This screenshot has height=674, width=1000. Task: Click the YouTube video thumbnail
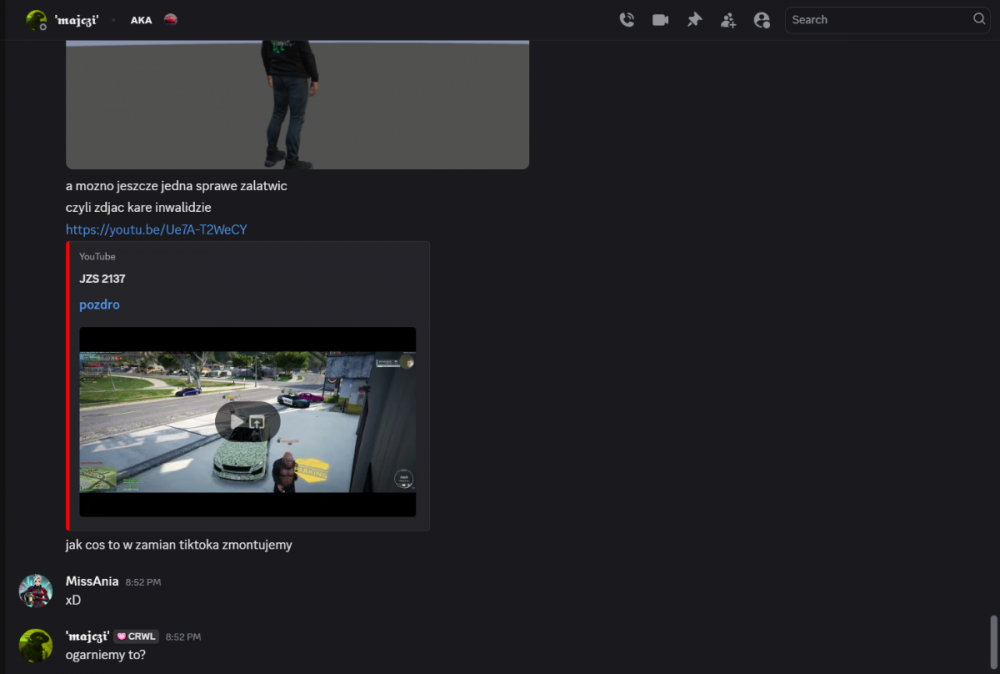(247, 421)
